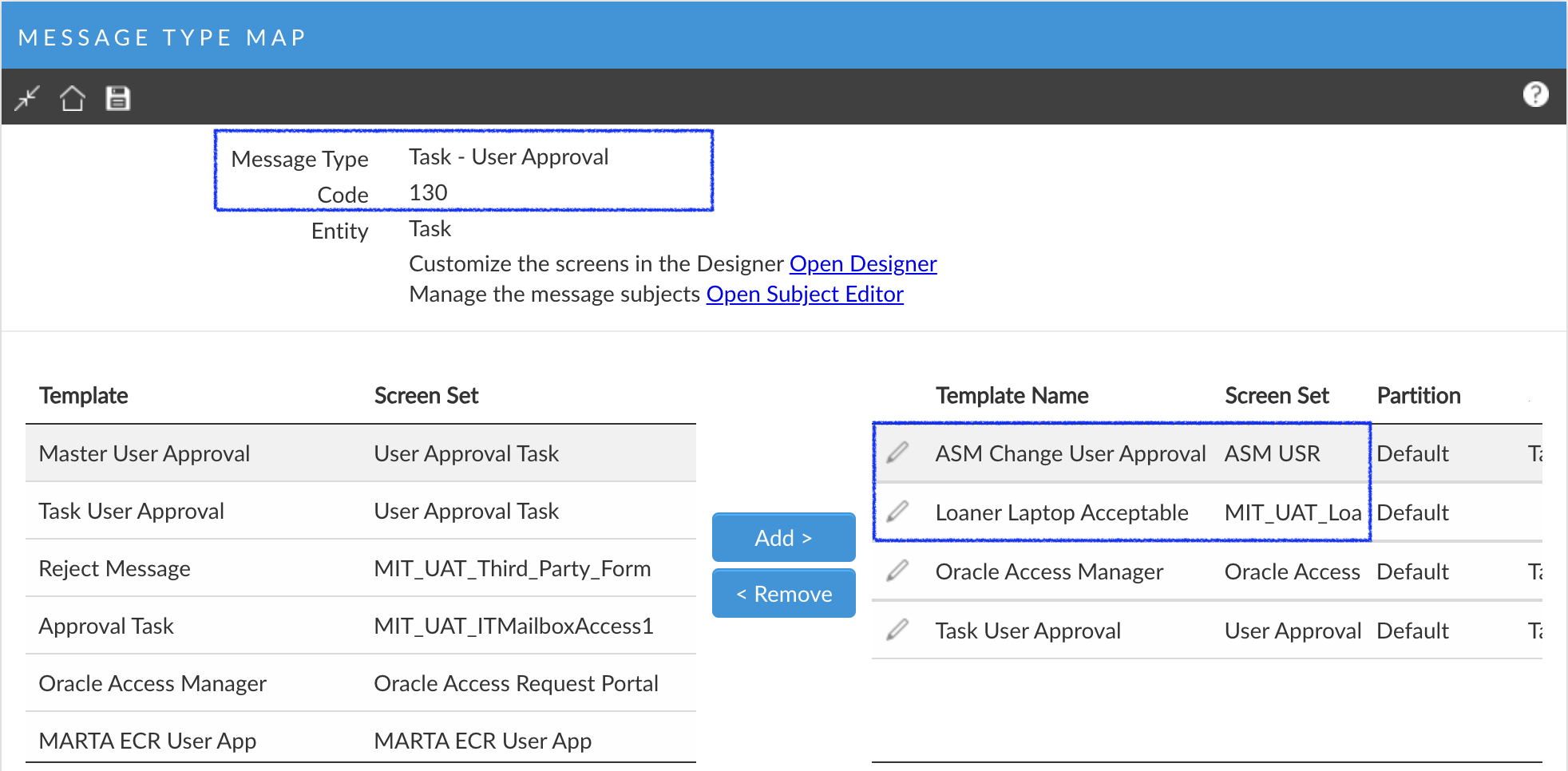Viewport: 1568px width, 771px height.
Task: Click the Template column header
Action: [84, 396]
